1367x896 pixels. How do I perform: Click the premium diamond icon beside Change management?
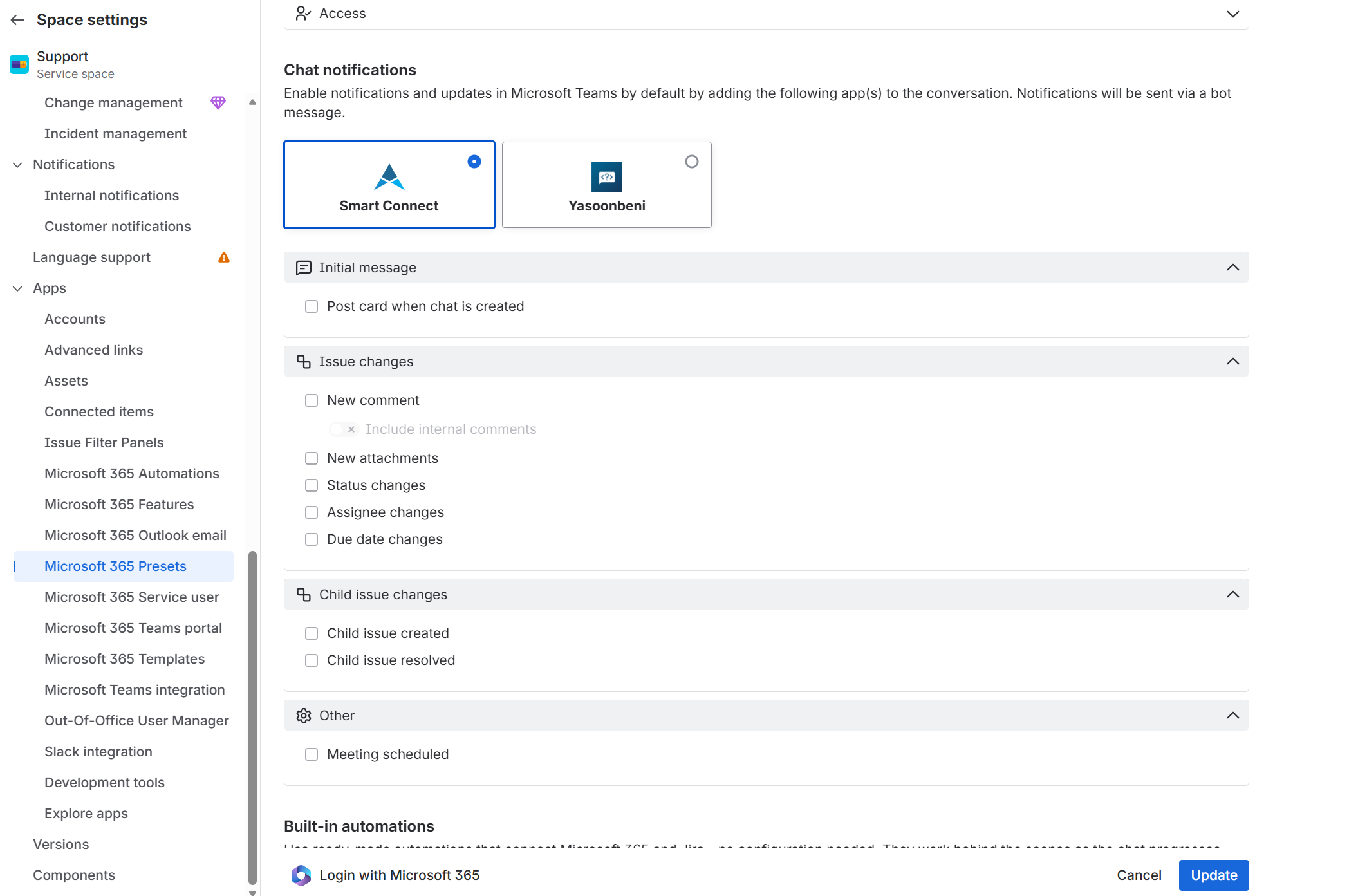pos(218,102)
